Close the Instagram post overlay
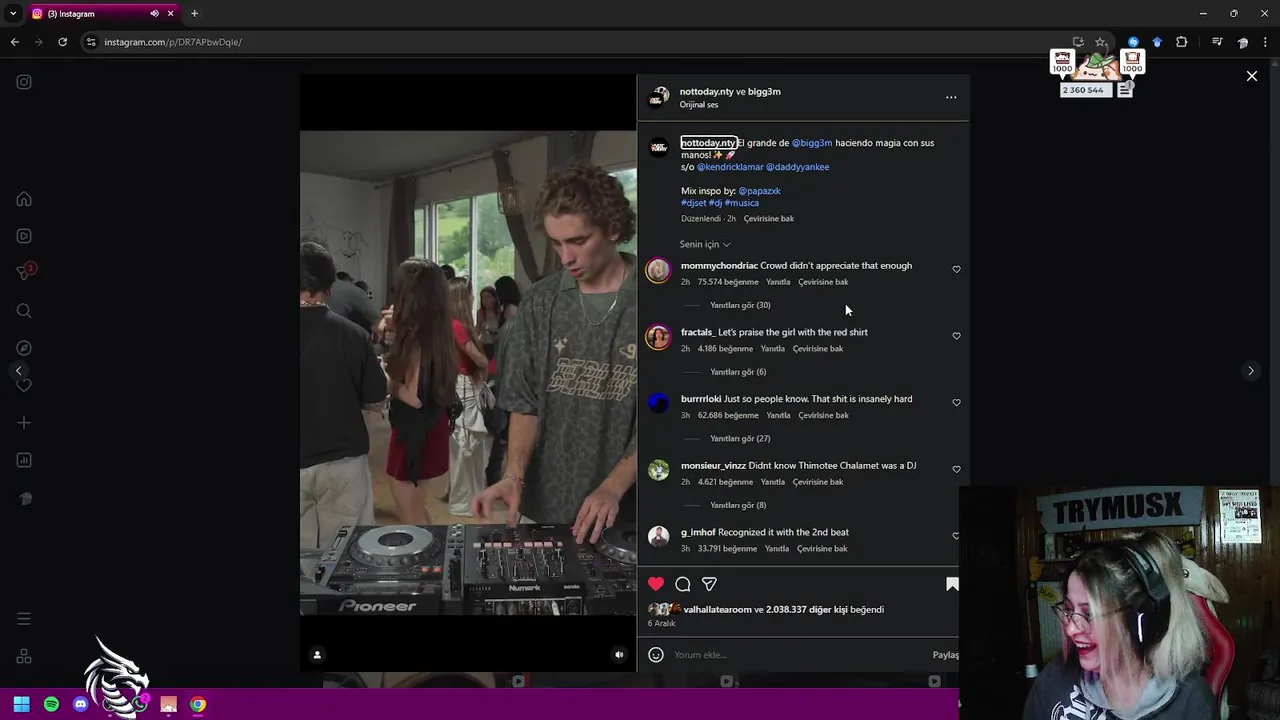The image size is (1280, 720). tap(1251, 76)
